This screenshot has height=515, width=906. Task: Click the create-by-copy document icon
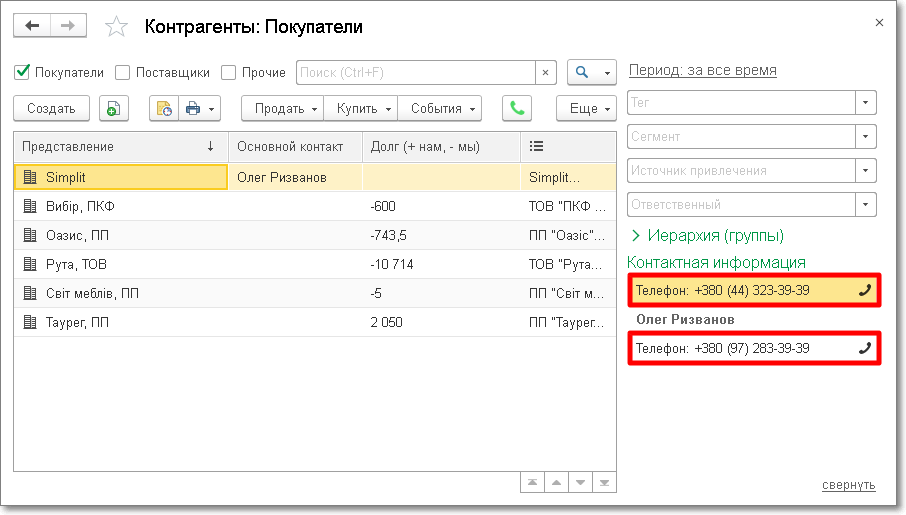click(114, 108)
